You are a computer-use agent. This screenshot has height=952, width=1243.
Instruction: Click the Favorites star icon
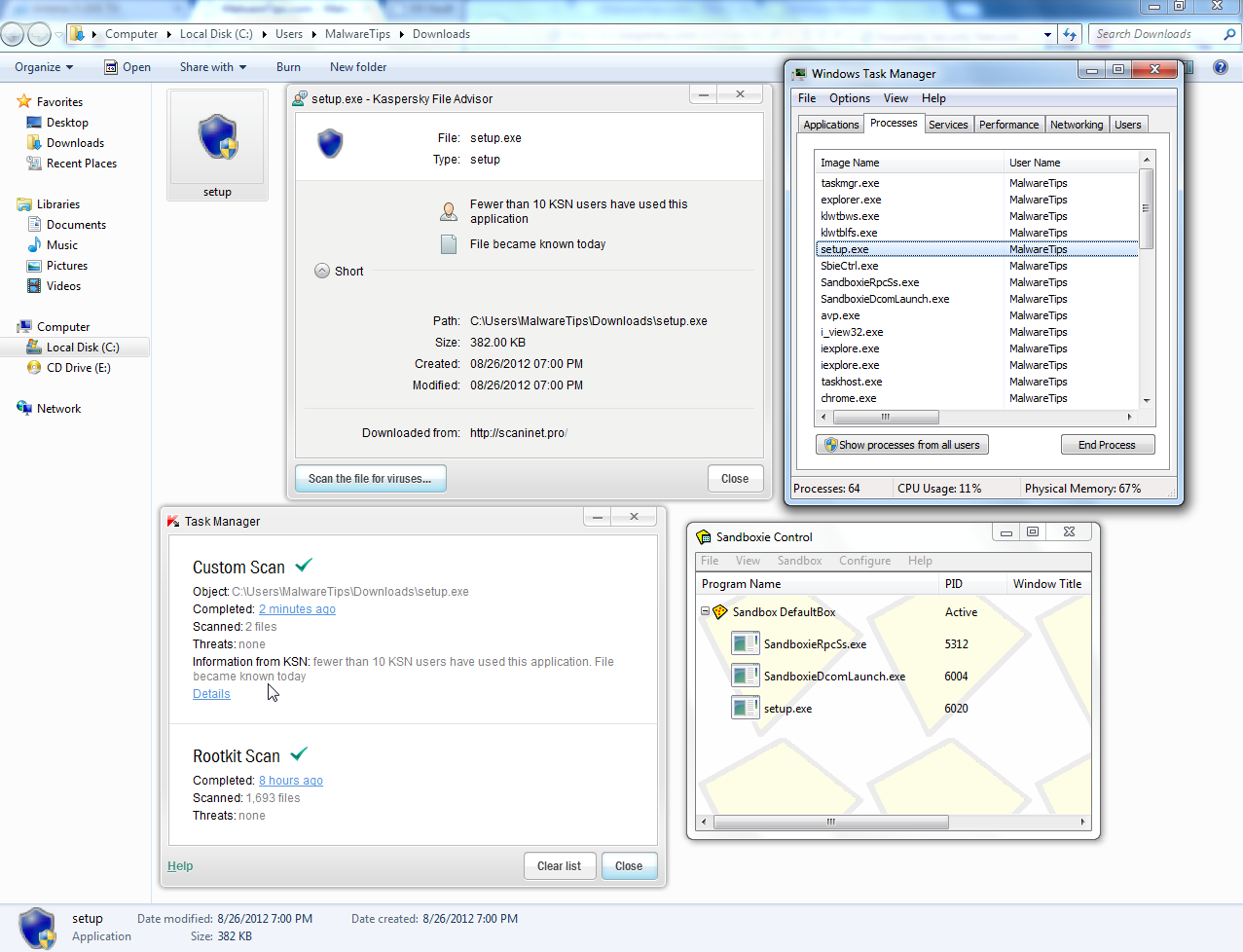pos(24,101)
